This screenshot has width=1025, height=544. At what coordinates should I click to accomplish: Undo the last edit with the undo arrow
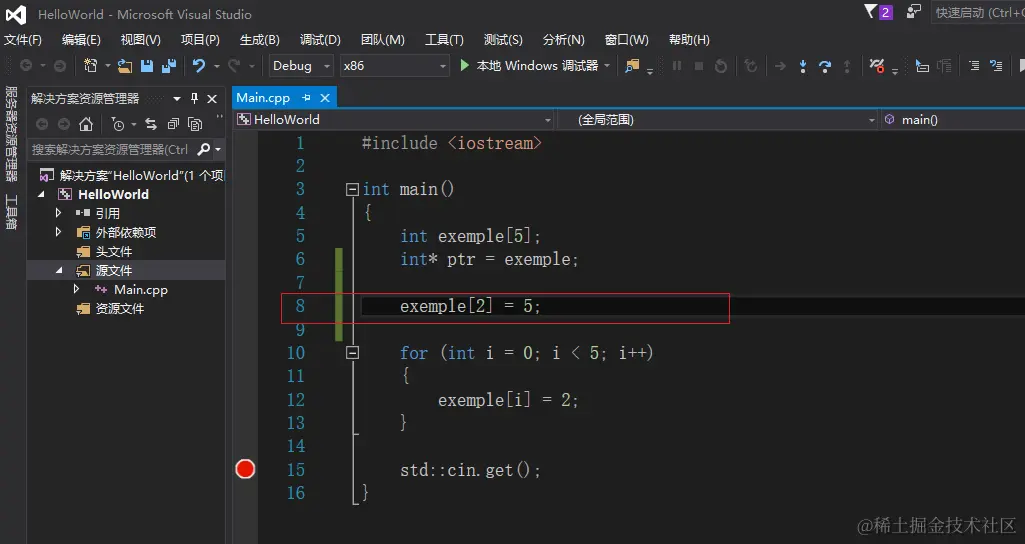point(199,65)
